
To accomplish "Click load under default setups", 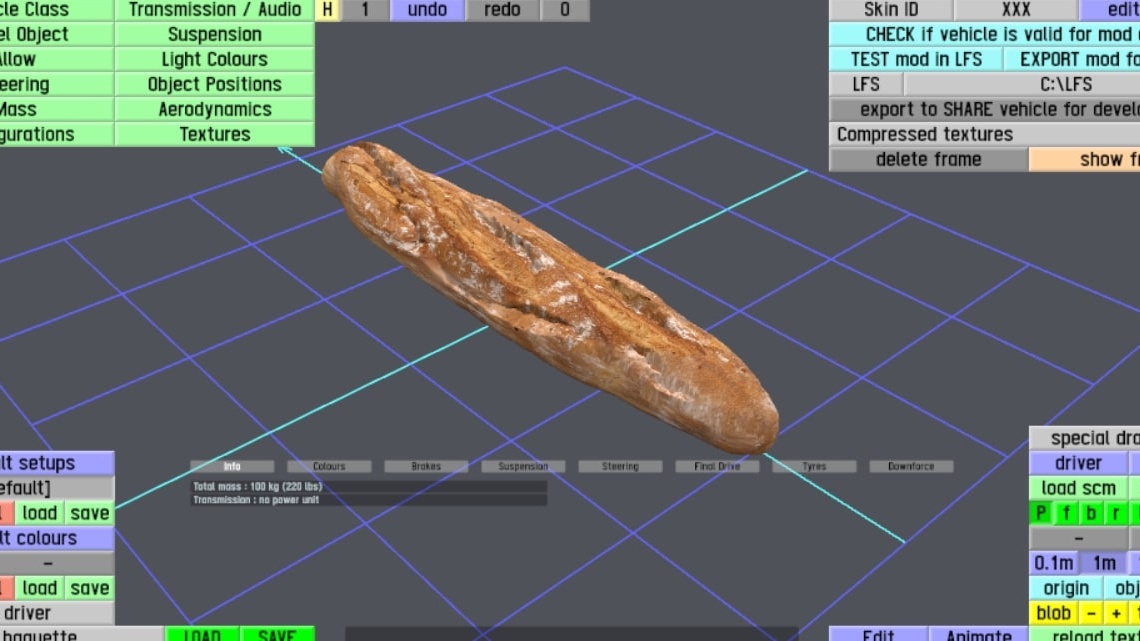I will pyautogui.click(x=39, y=513).
